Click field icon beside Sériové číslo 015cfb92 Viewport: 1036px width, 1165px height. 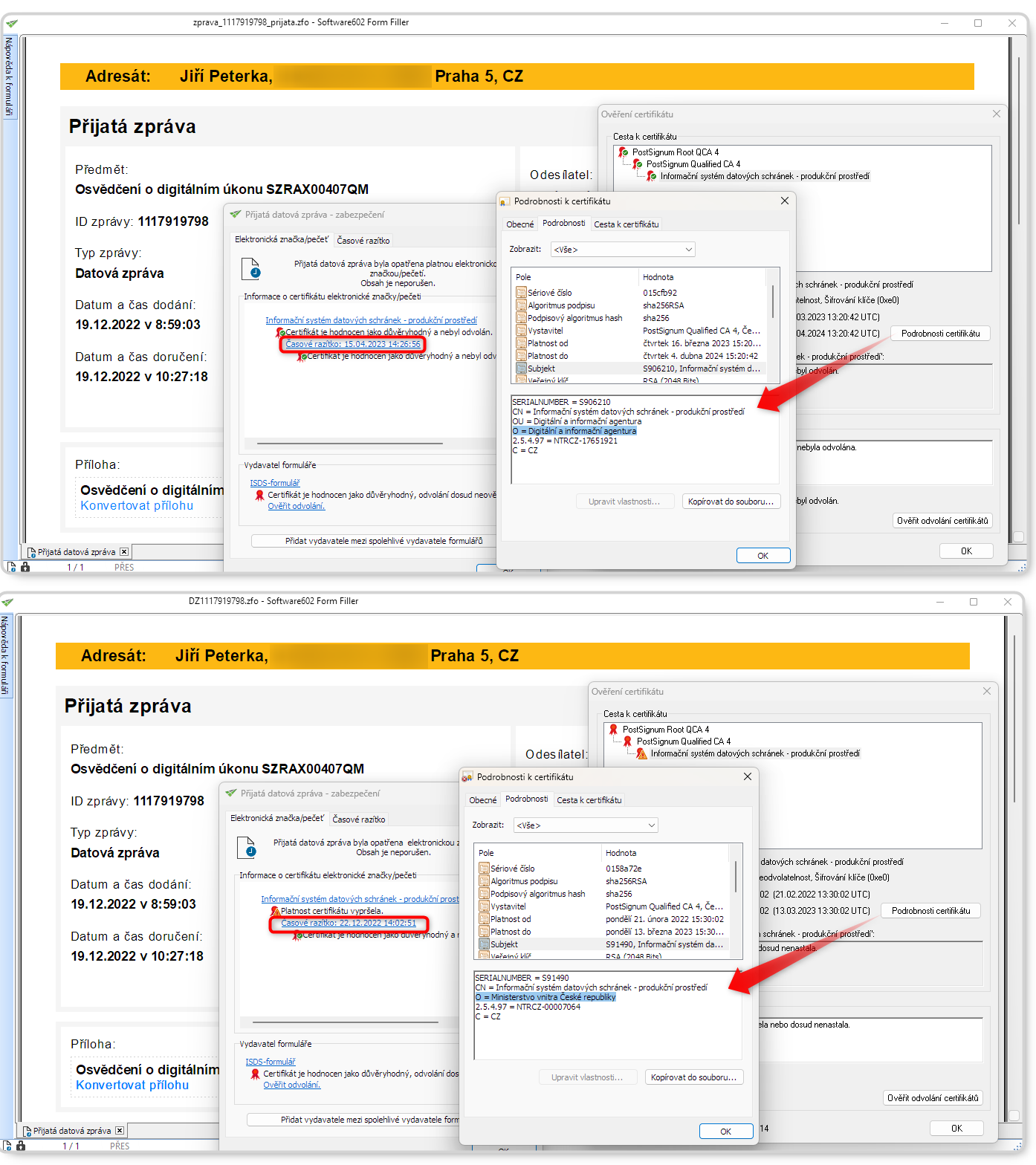click(x=521, y=293)
